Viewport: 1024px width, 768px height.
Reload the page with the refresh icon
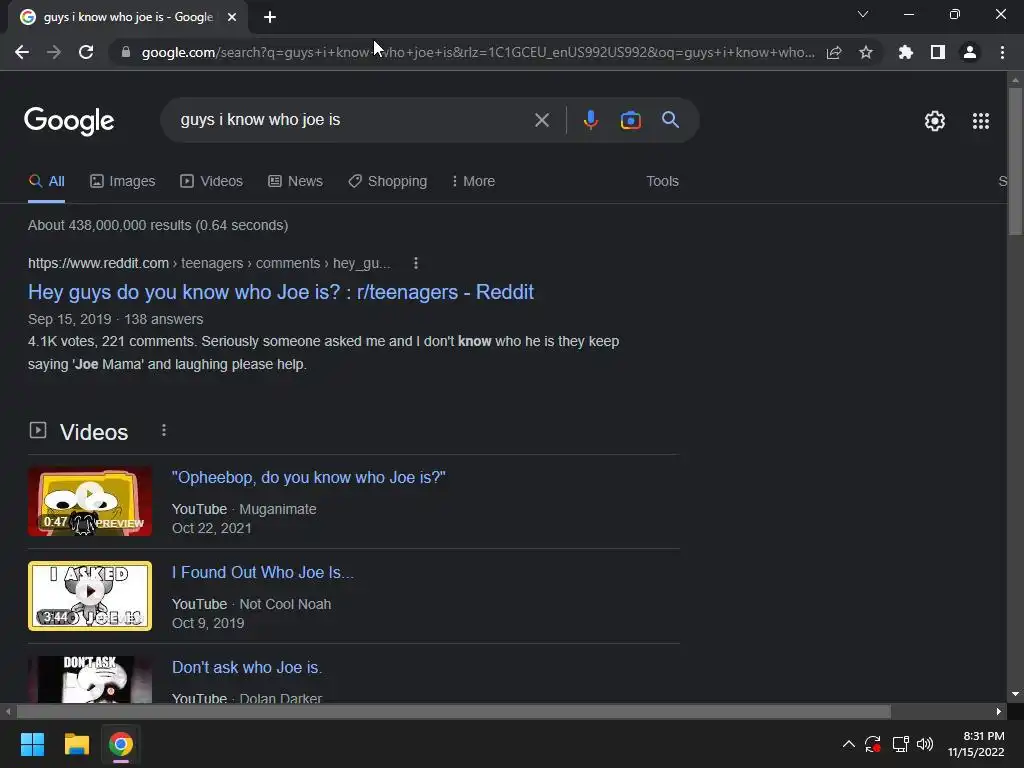coord(86,52)
